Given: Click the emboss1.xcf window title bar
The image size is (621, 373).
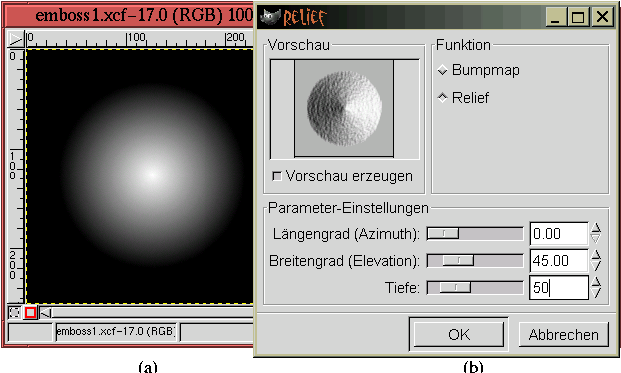Looking at the screenshot, I should [128, 16].
